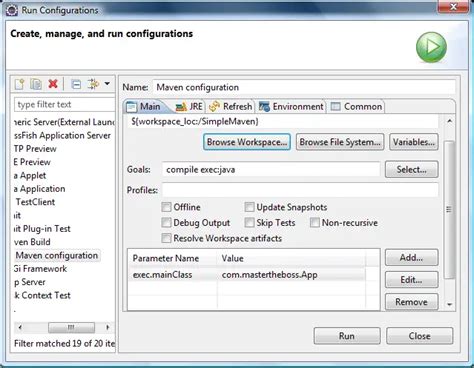This screenshot has width=474, height=368.
Task: Open the Refresh tab
Action: click(x=230, y=107)
